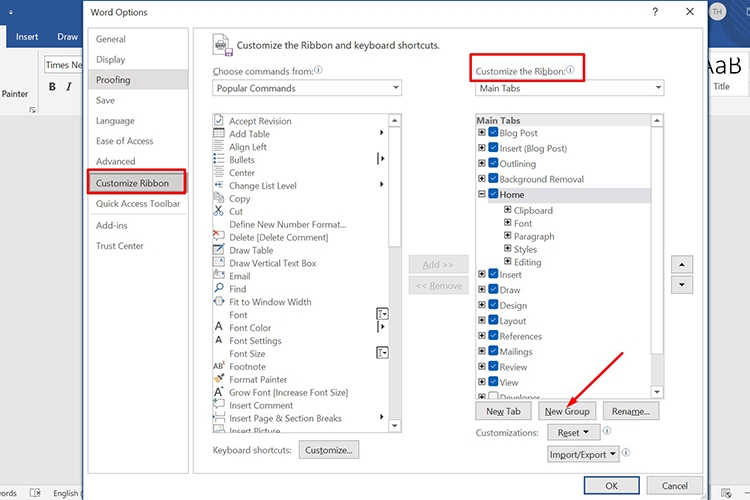The width and height of the screenshot is (750, 500).
Task: Click the Move Down arrow button
Action: coord(682,285)
